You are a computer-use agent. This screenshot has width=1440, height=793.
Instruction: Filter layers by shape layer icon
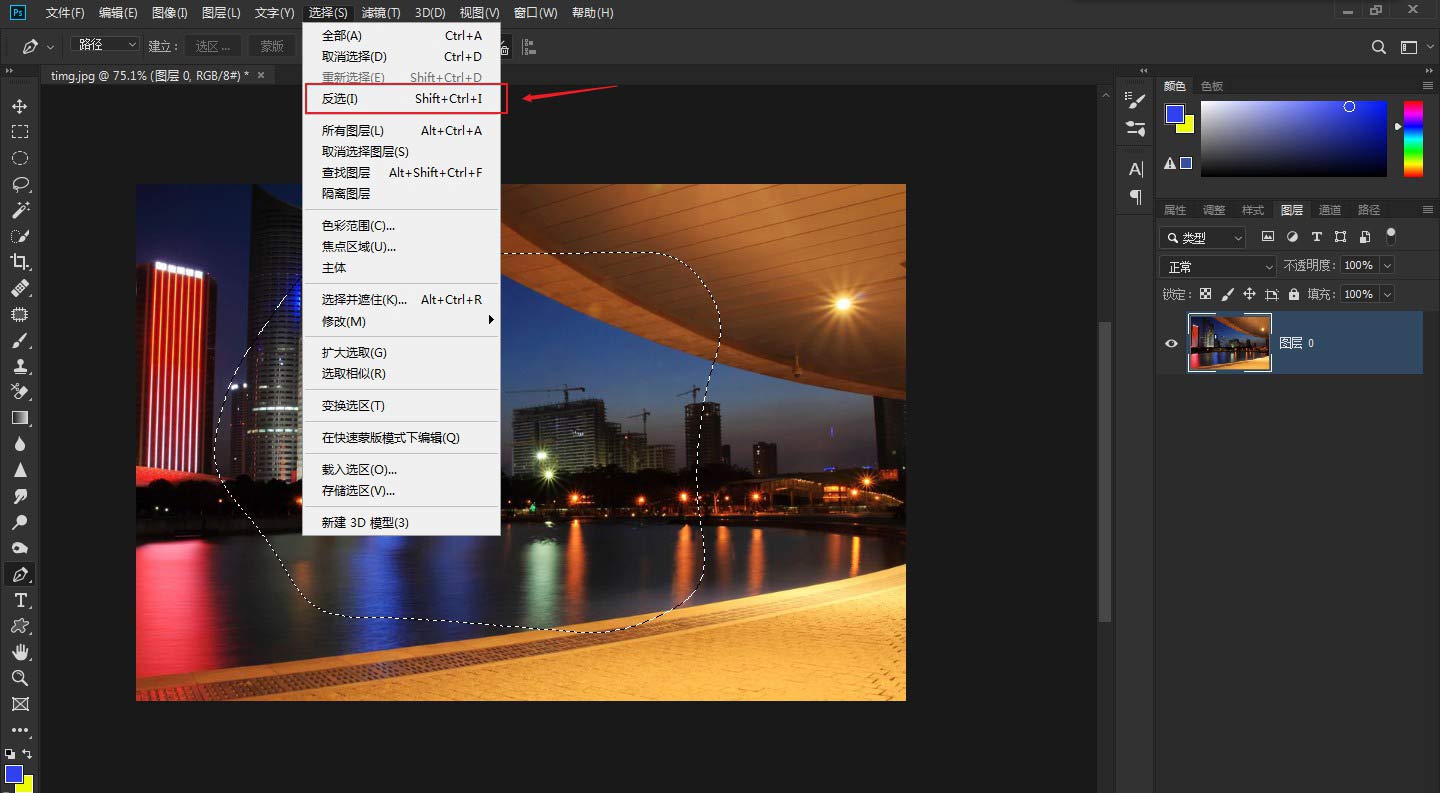point(1340,237)
